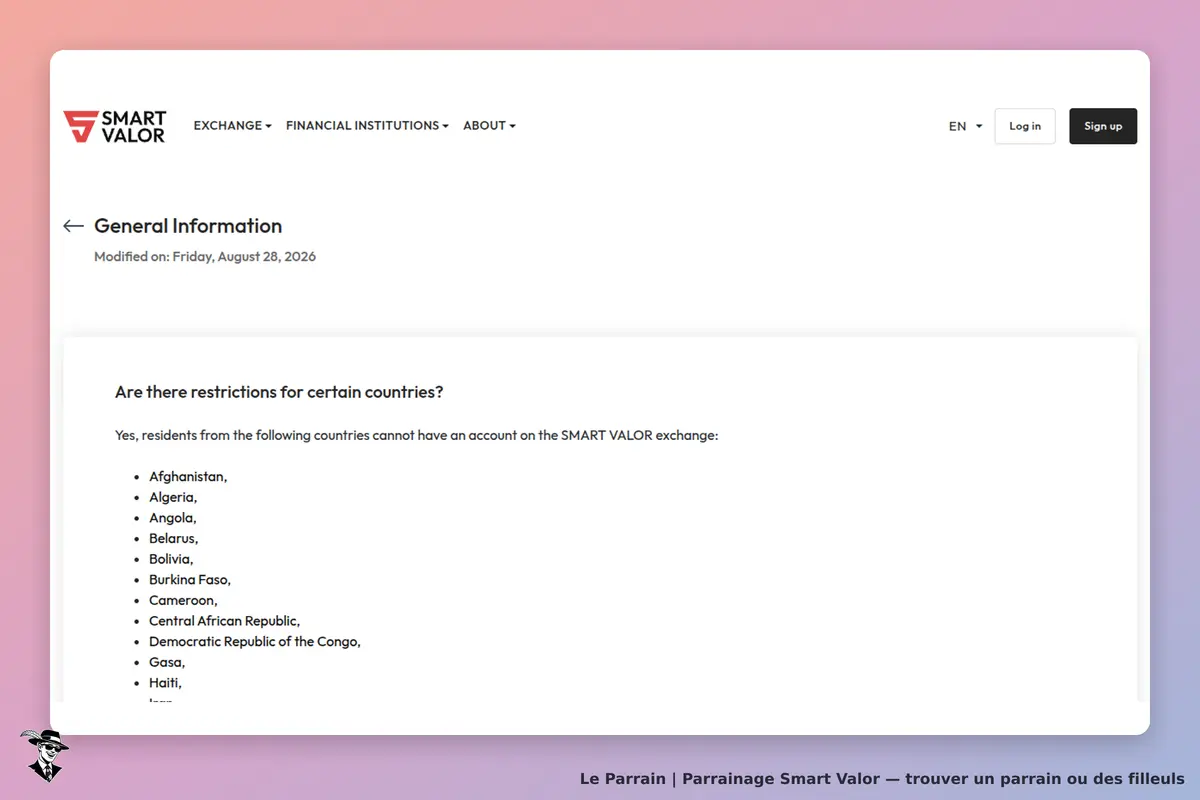
Task: Go back using the left arrow icon
Action: click(73, 226)
